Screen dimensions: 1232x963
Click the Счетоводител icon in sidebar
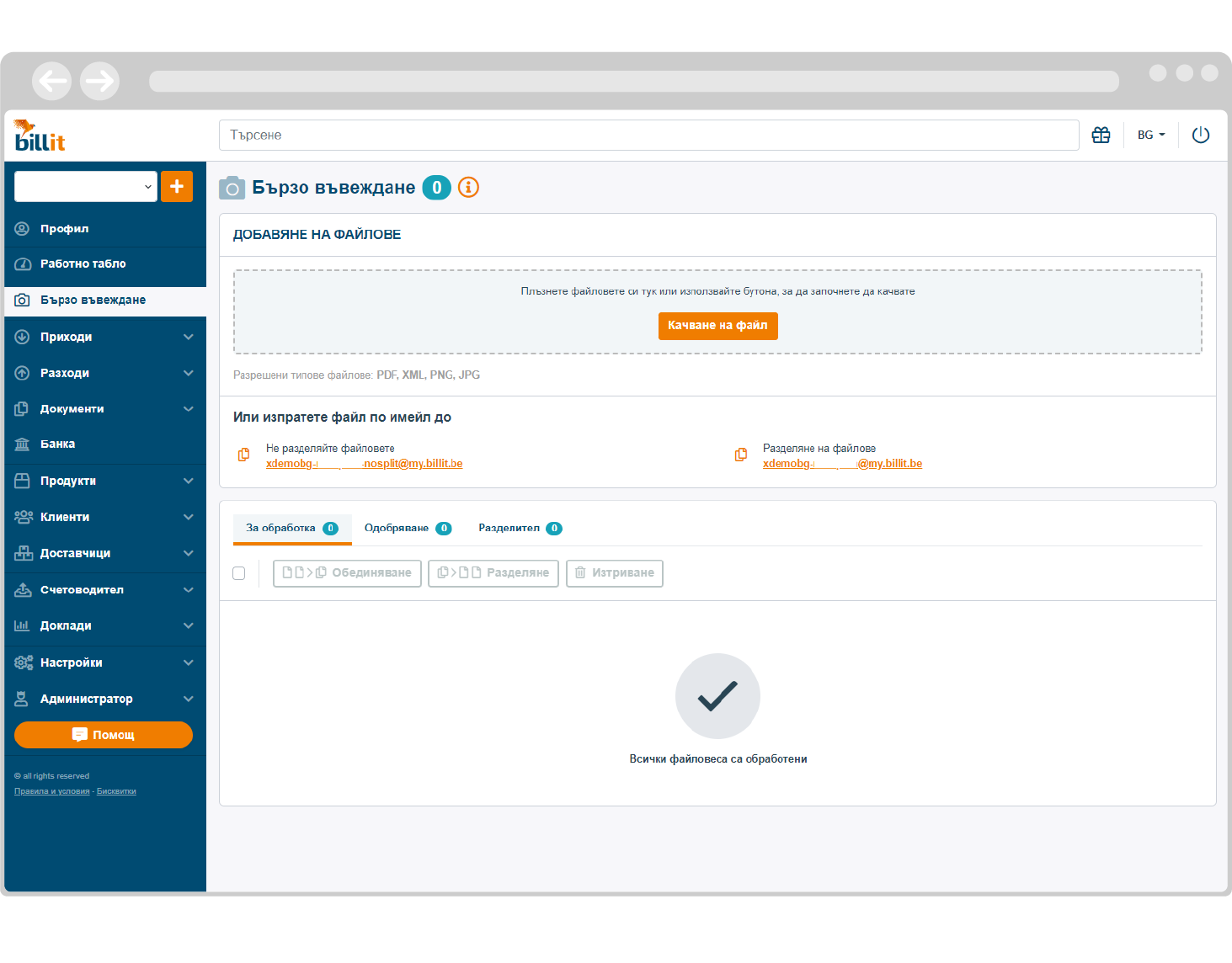click(x=23, y=589)
